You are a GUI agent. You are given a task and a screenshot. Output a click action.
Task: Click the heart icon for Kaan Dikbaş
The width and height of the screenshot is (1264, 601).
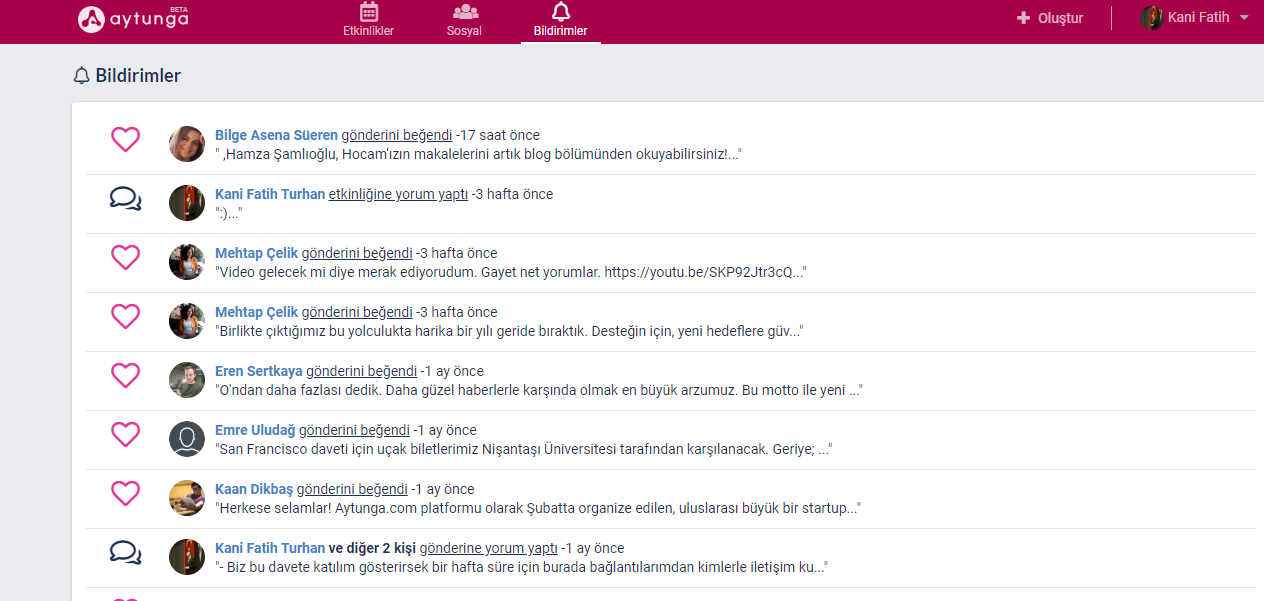point(125,494)
